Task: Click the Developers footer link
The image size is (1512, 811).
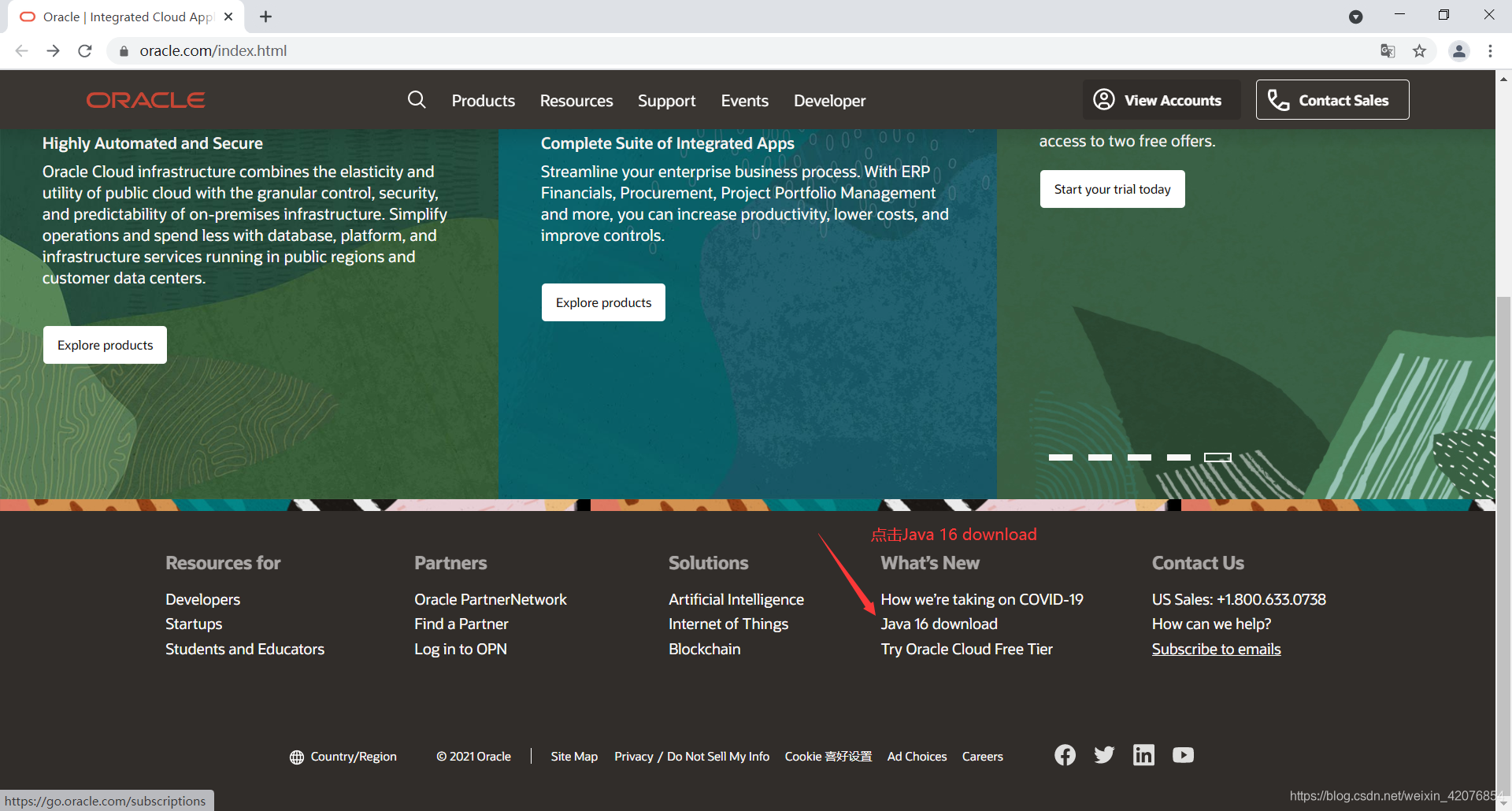Action: pos(202,600)
